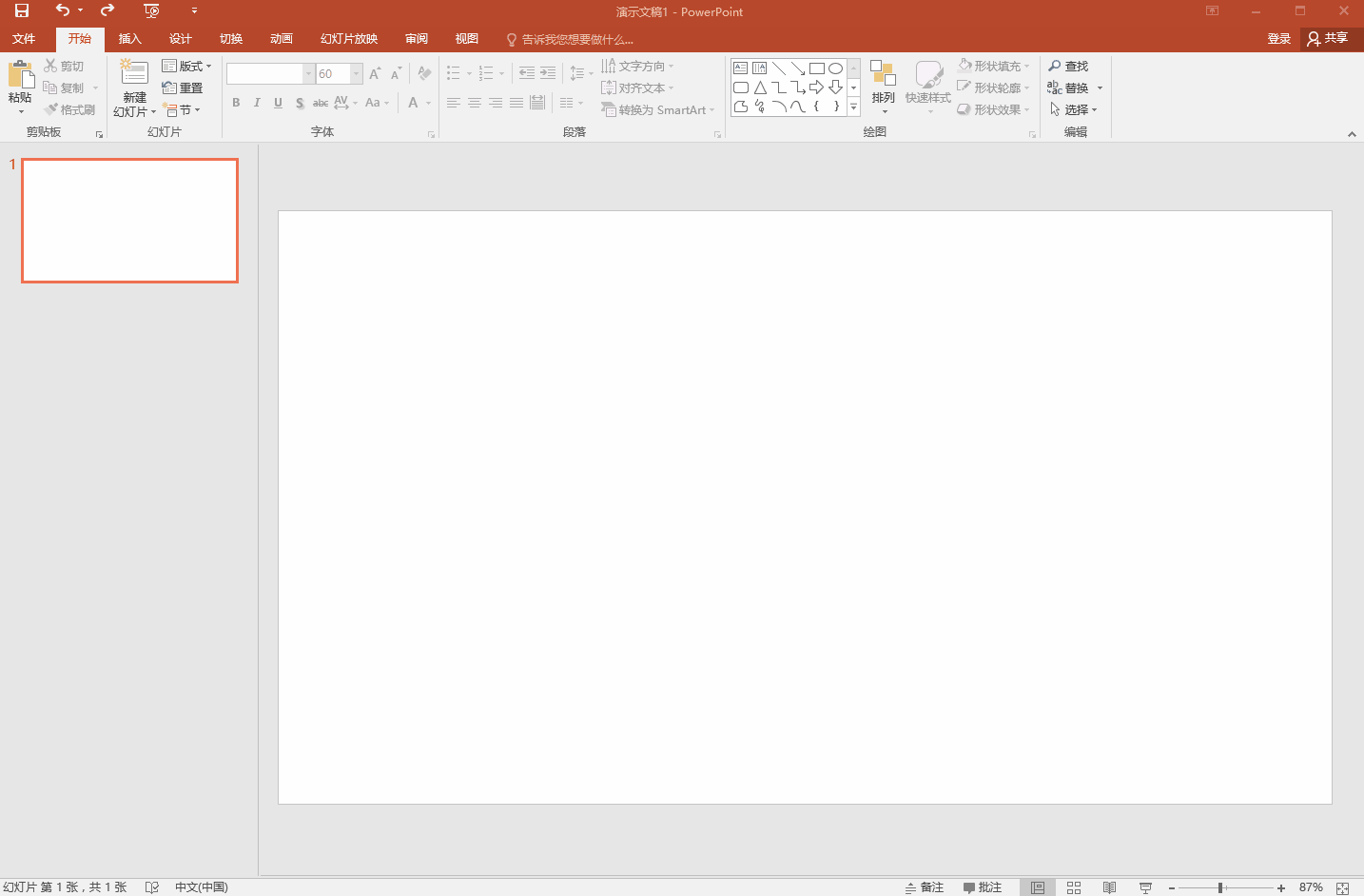1364x896 pixels.
Task: Toggle the Notes (备注) pane
Action: 924,887
